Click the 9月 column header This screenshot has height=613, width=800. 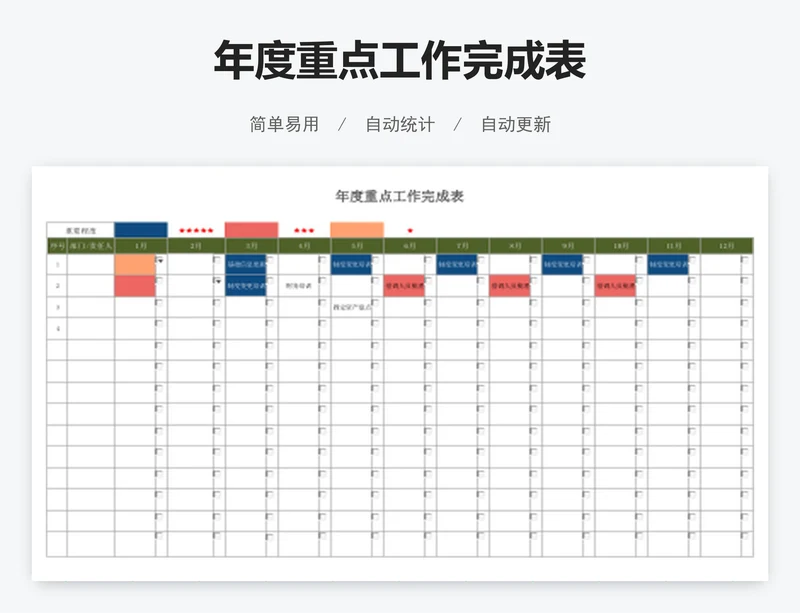click(x=568, y=246)
